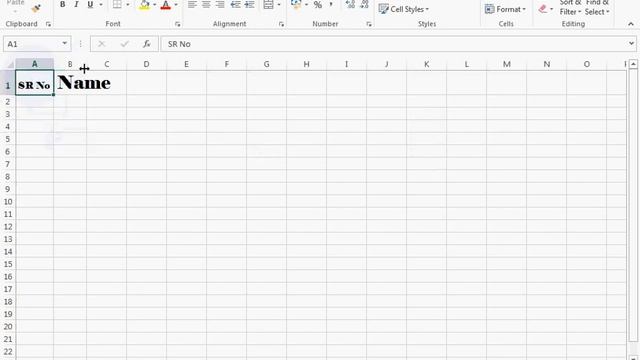Collapse the ribbon
The image size is (640, 360).
631,24
